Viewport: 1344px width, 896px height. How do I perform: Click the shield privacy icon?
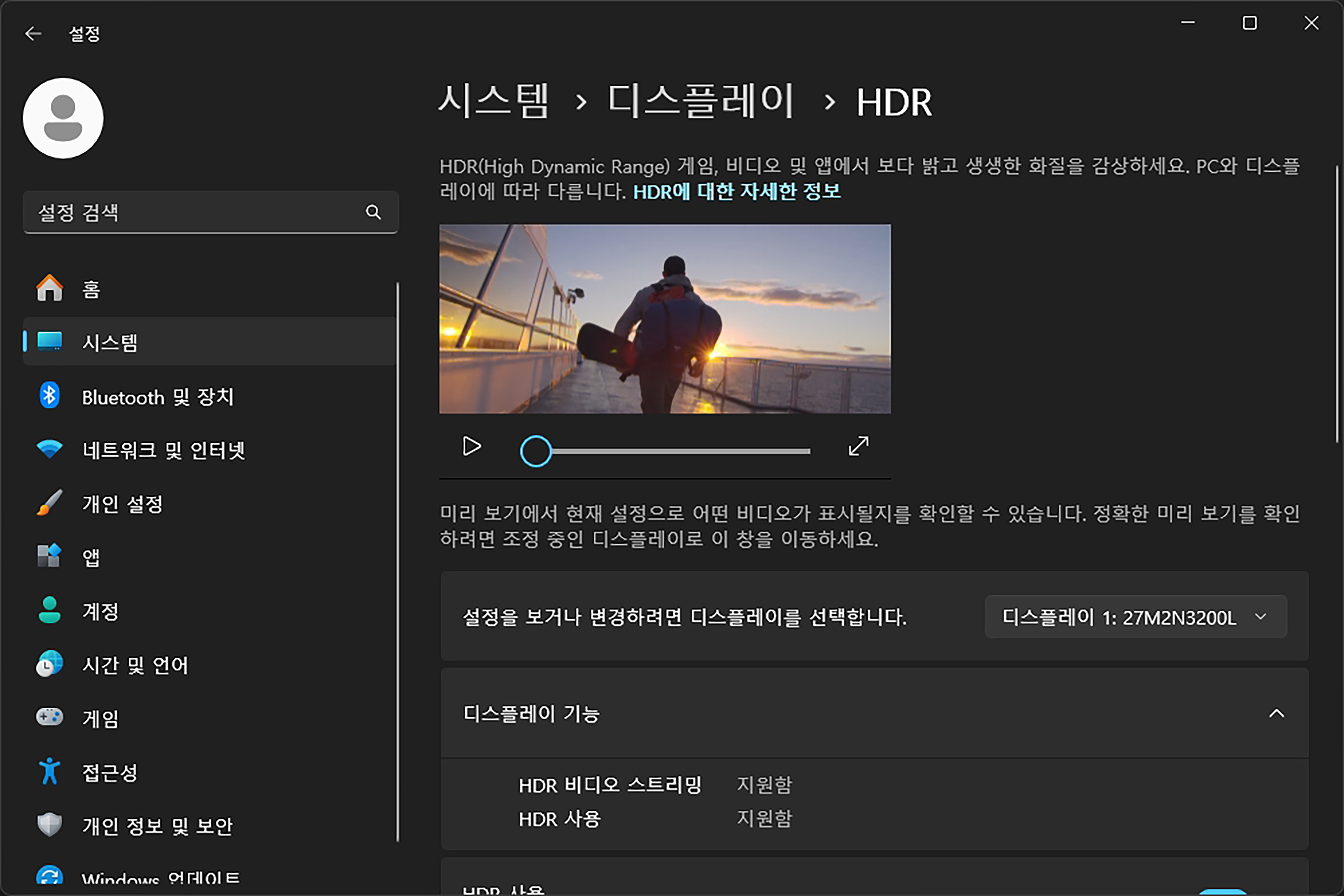[50, 824]
